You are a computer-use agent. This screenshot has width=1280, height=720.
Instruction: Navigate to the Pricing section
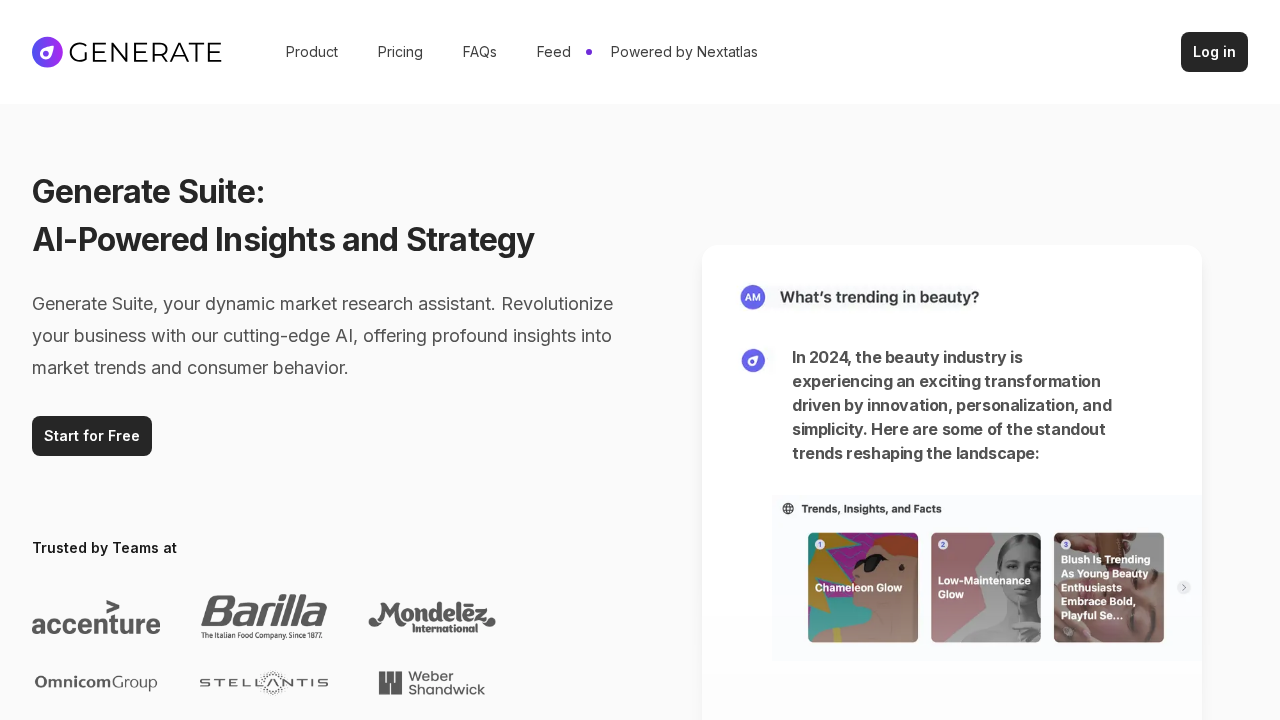click(400, 51)
